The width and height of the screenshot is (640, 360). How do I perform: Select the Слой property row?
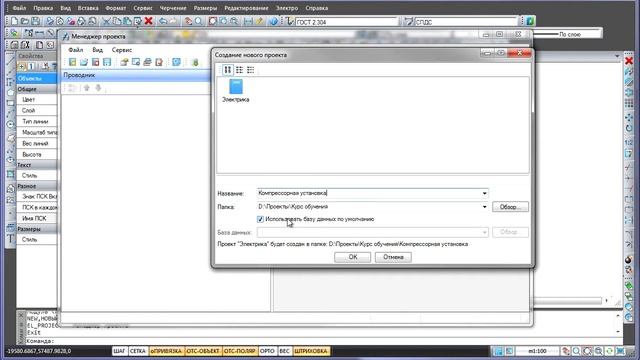pos(37,111)
